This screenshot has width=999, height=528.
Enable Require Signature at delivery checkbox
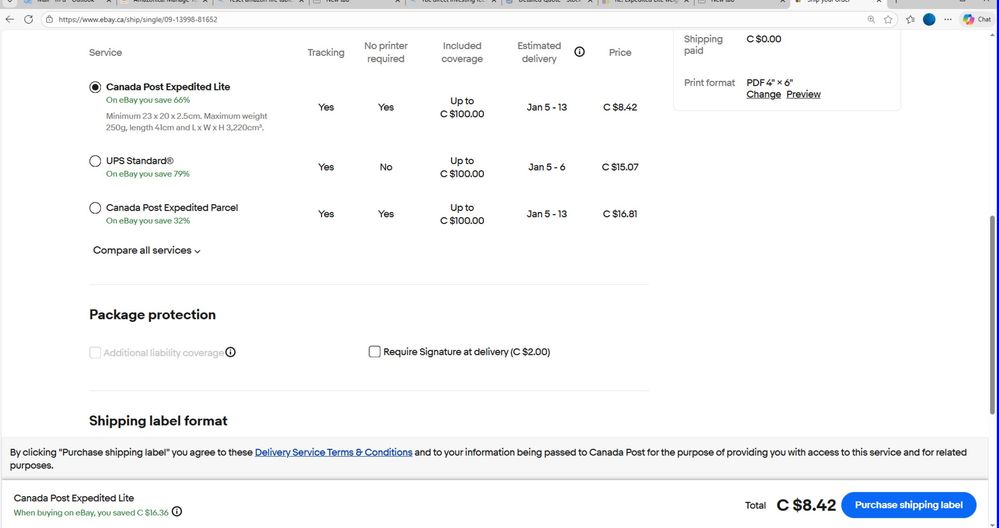(x=375, y=352)
